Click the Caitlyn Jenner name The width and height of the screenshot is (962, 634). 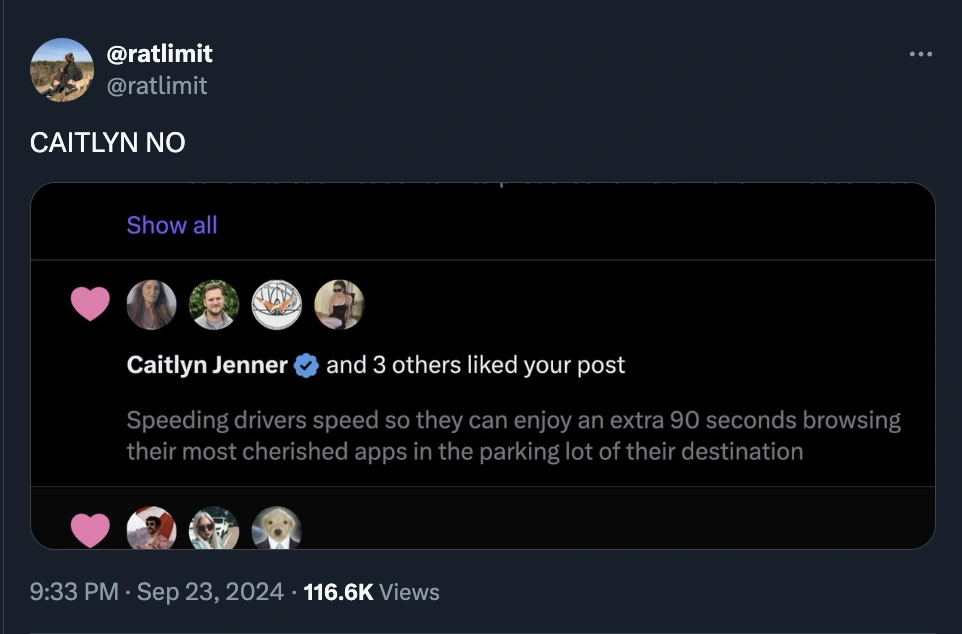207,365
